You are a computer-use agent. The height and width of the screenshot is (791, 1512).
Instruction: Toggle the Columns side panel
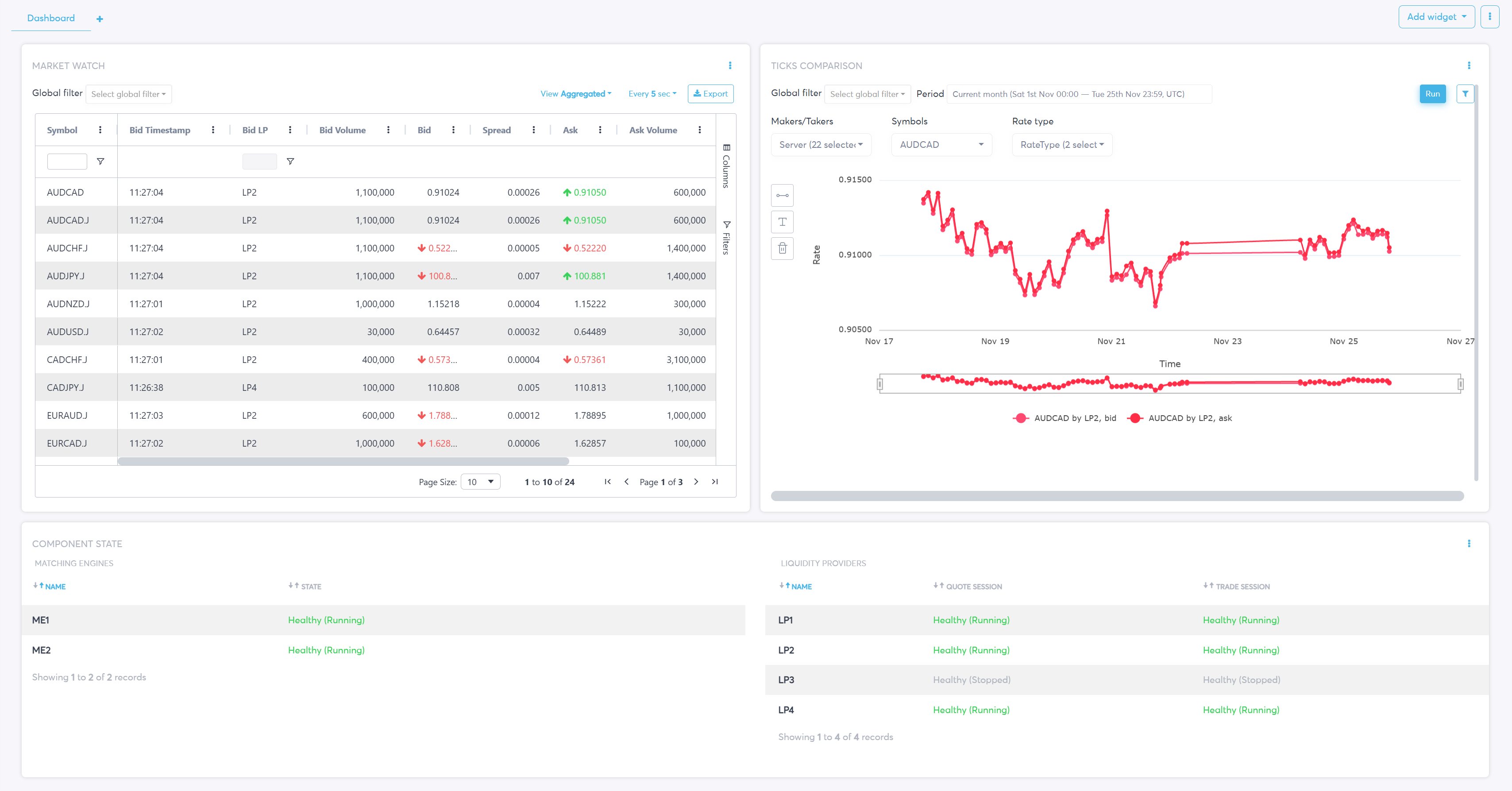point(727,166)
